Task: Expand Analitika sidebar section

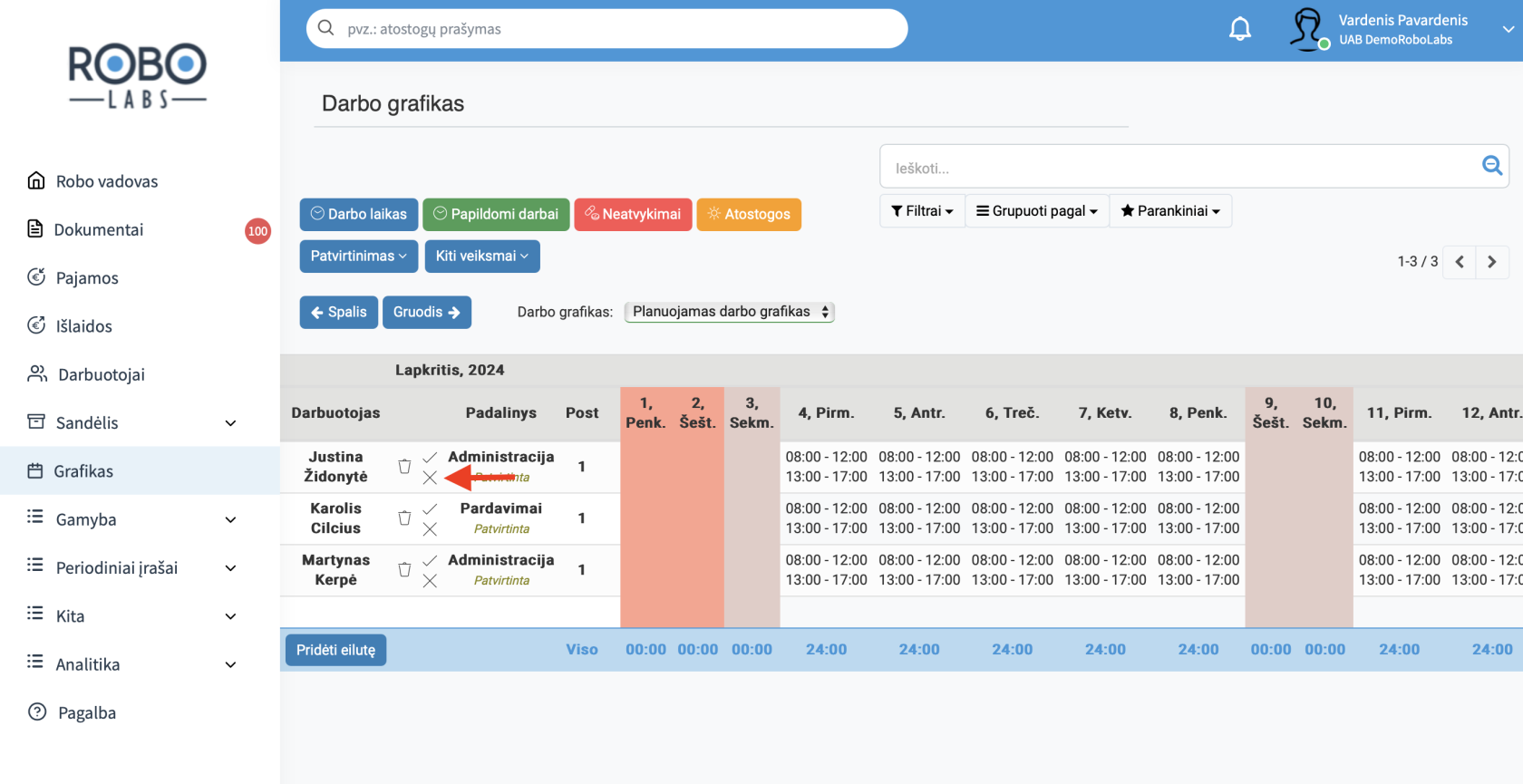Action: pos(230,664)
